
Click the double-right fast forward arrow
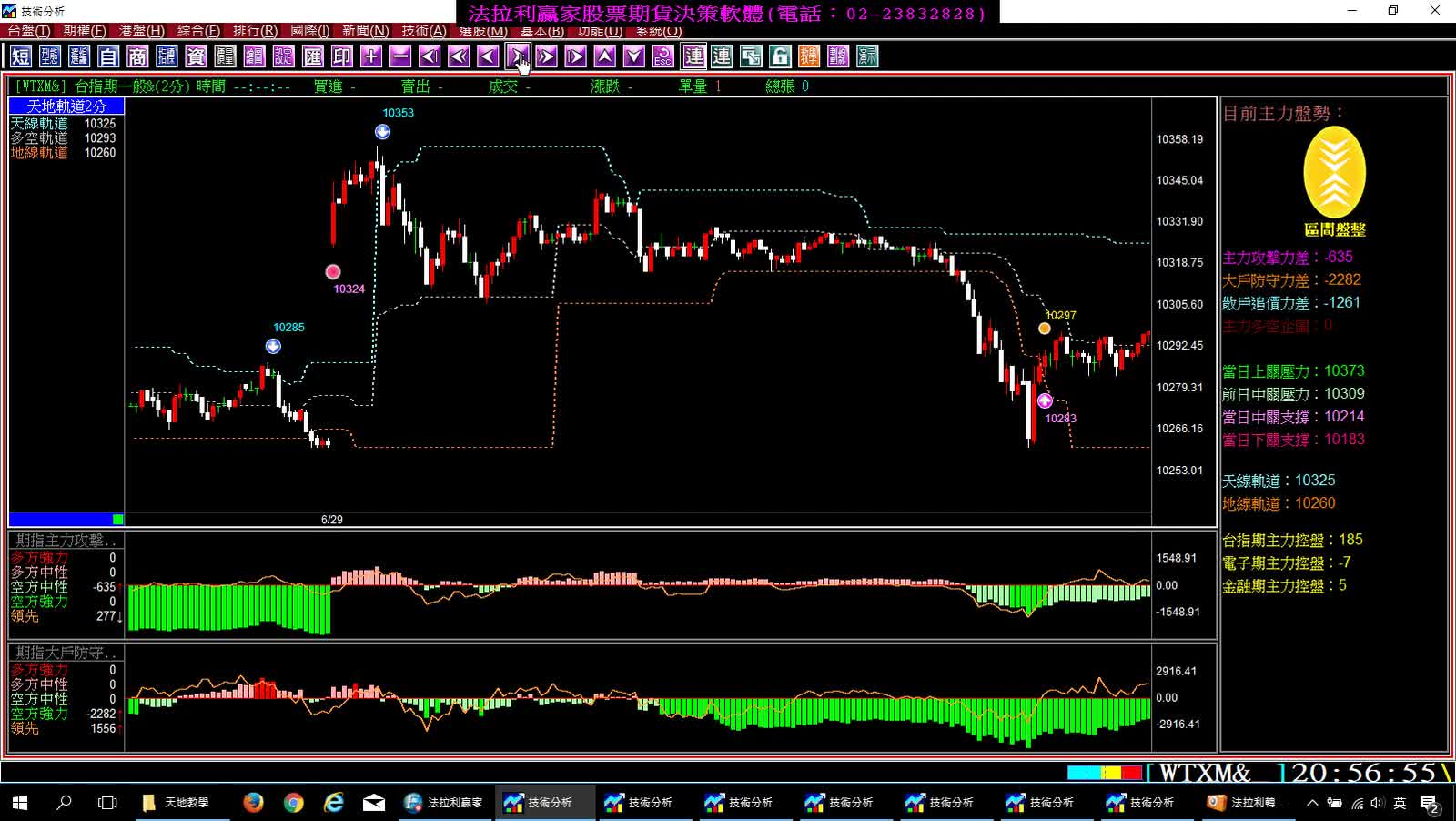click(546, 56)
